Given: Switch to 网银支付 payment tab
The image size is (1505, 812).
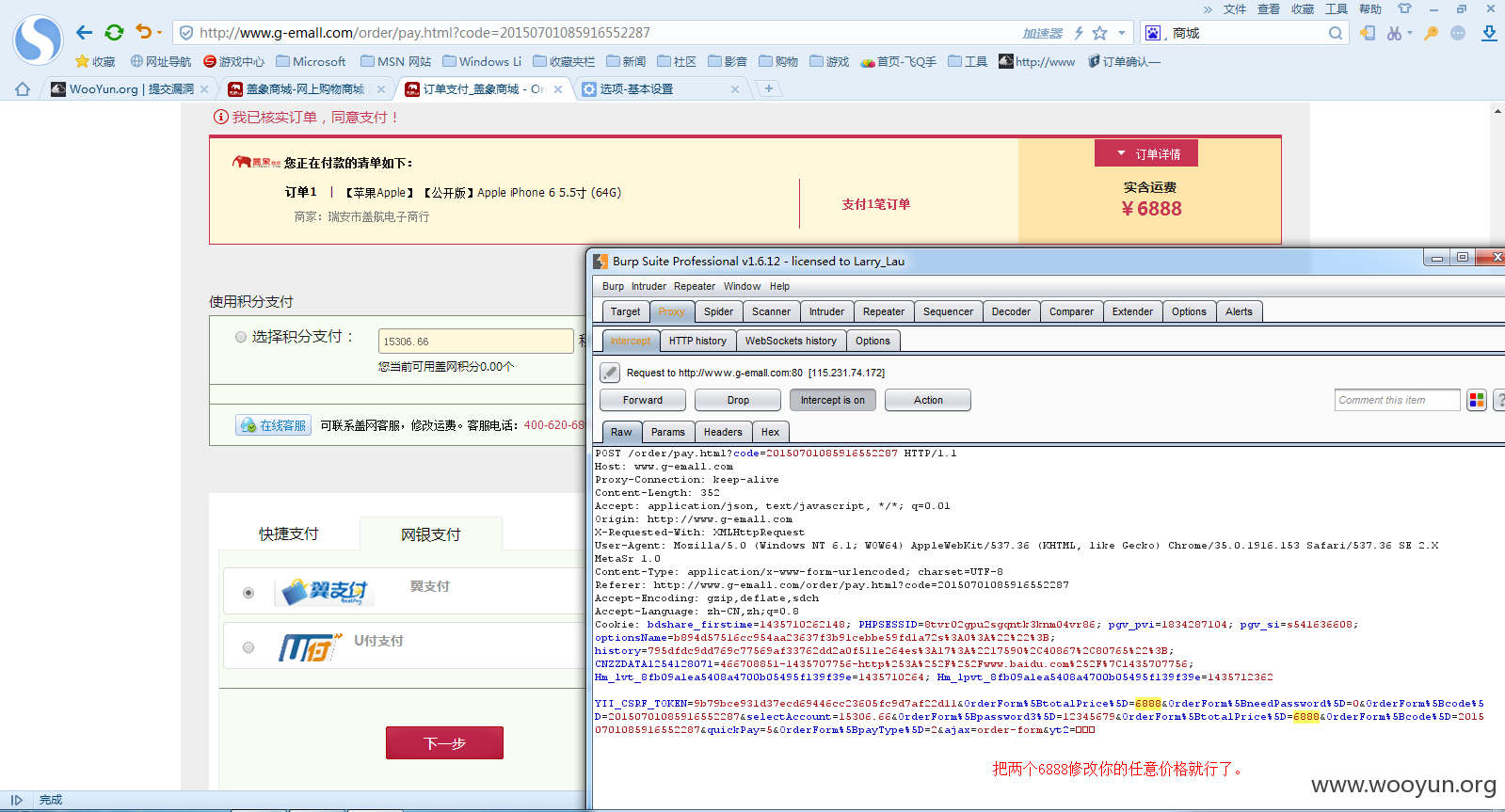Looking at the screenshot, I should pos(431,534).
